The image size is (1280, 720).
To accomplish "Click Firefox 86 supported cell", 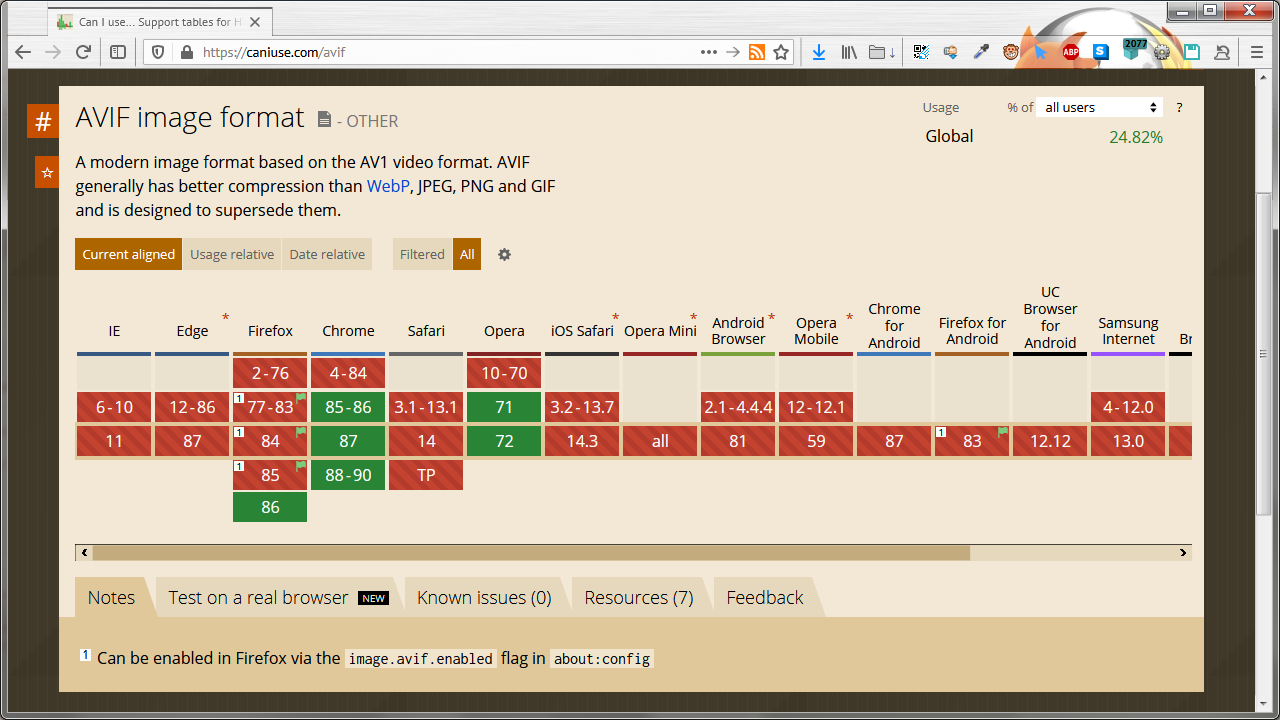I will click(x=270, y=508).
